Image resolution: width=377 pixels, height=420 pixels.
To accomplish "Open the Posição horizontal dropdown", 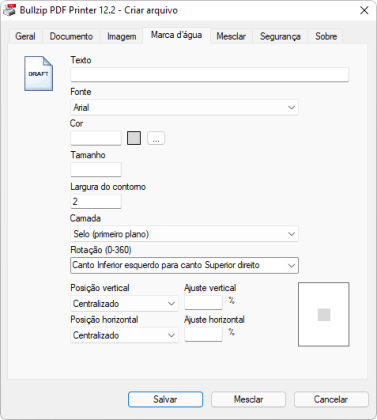I will pyautogui.click(x=124, y=335).
